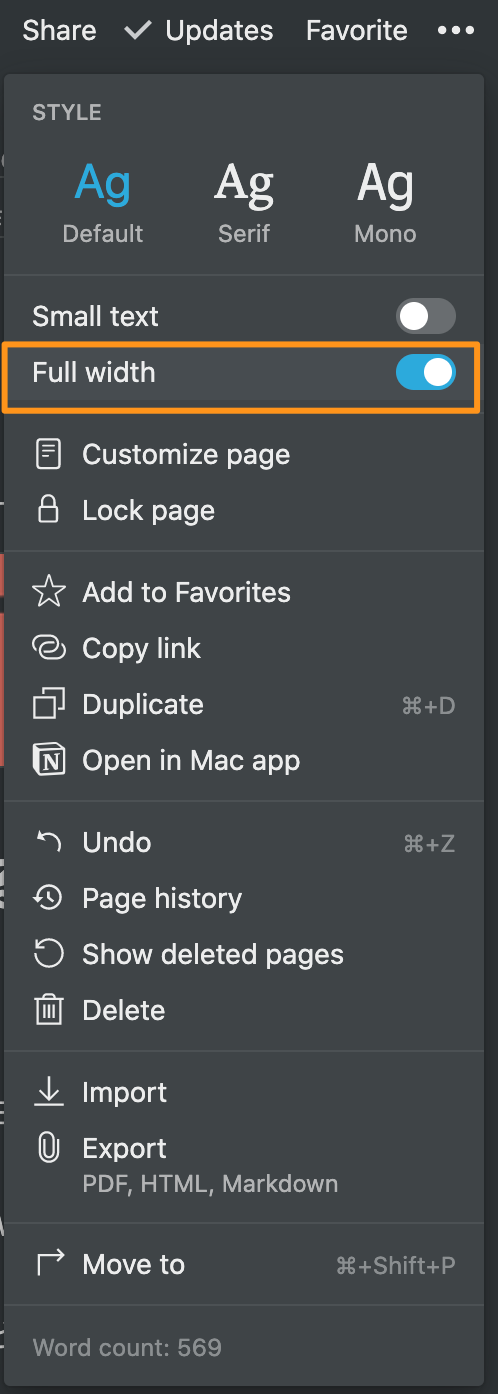Enable the Small text toggle
Screen dimensions: 498x1394
pyautogui.click(x=426, y=317)
